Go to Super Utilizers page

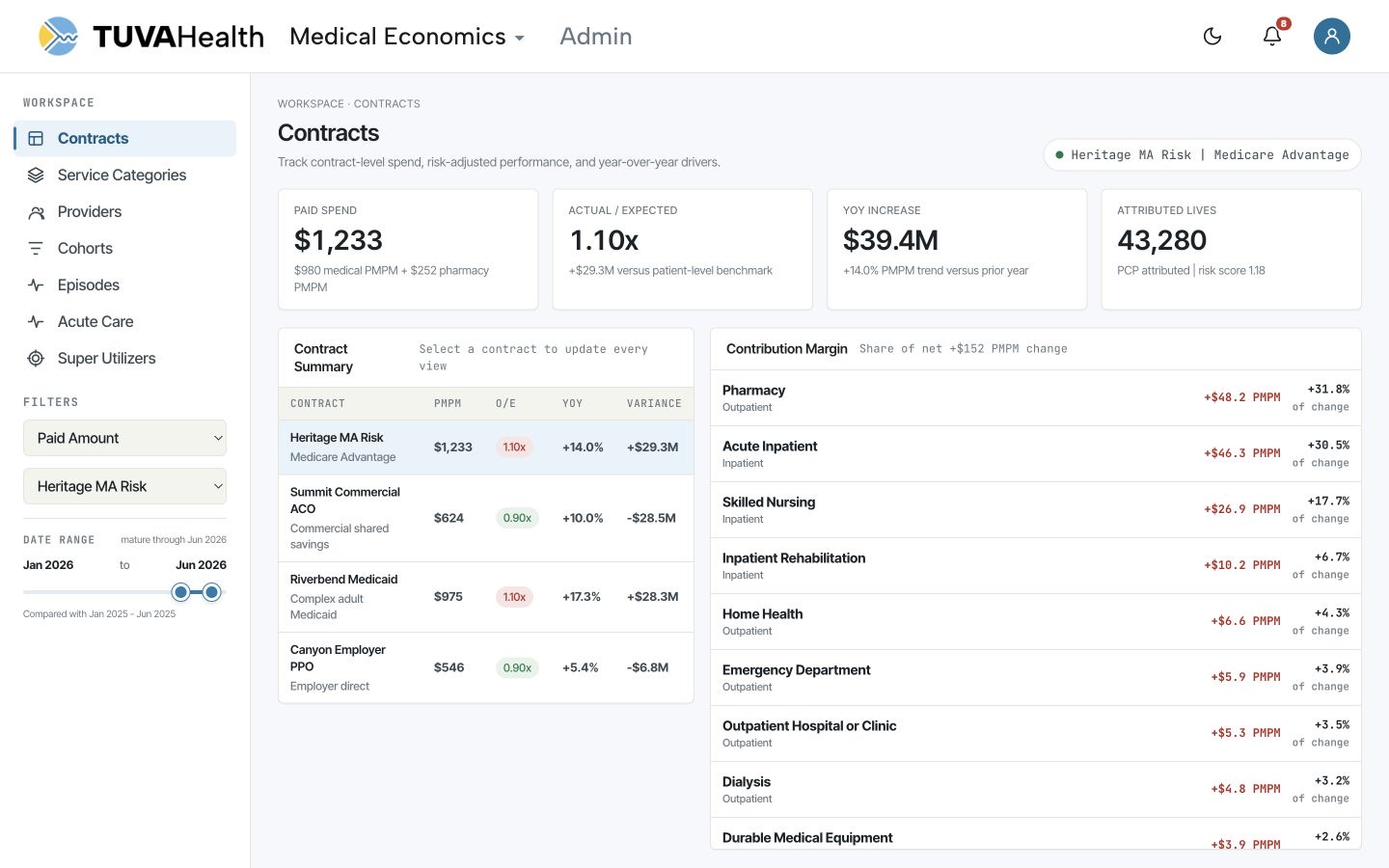coord(125,358)
